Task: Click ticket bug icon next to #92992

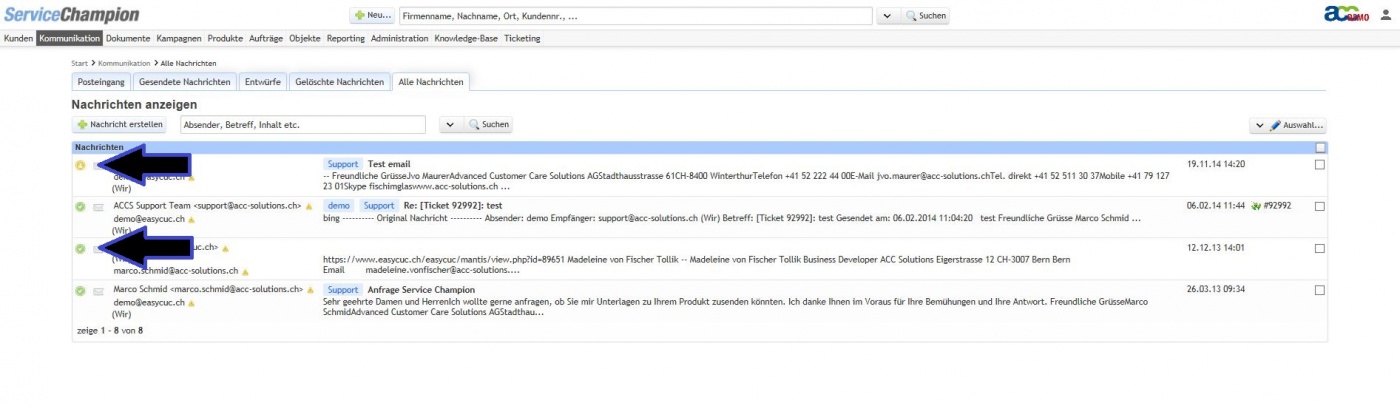Action: tap(1257, 206)
